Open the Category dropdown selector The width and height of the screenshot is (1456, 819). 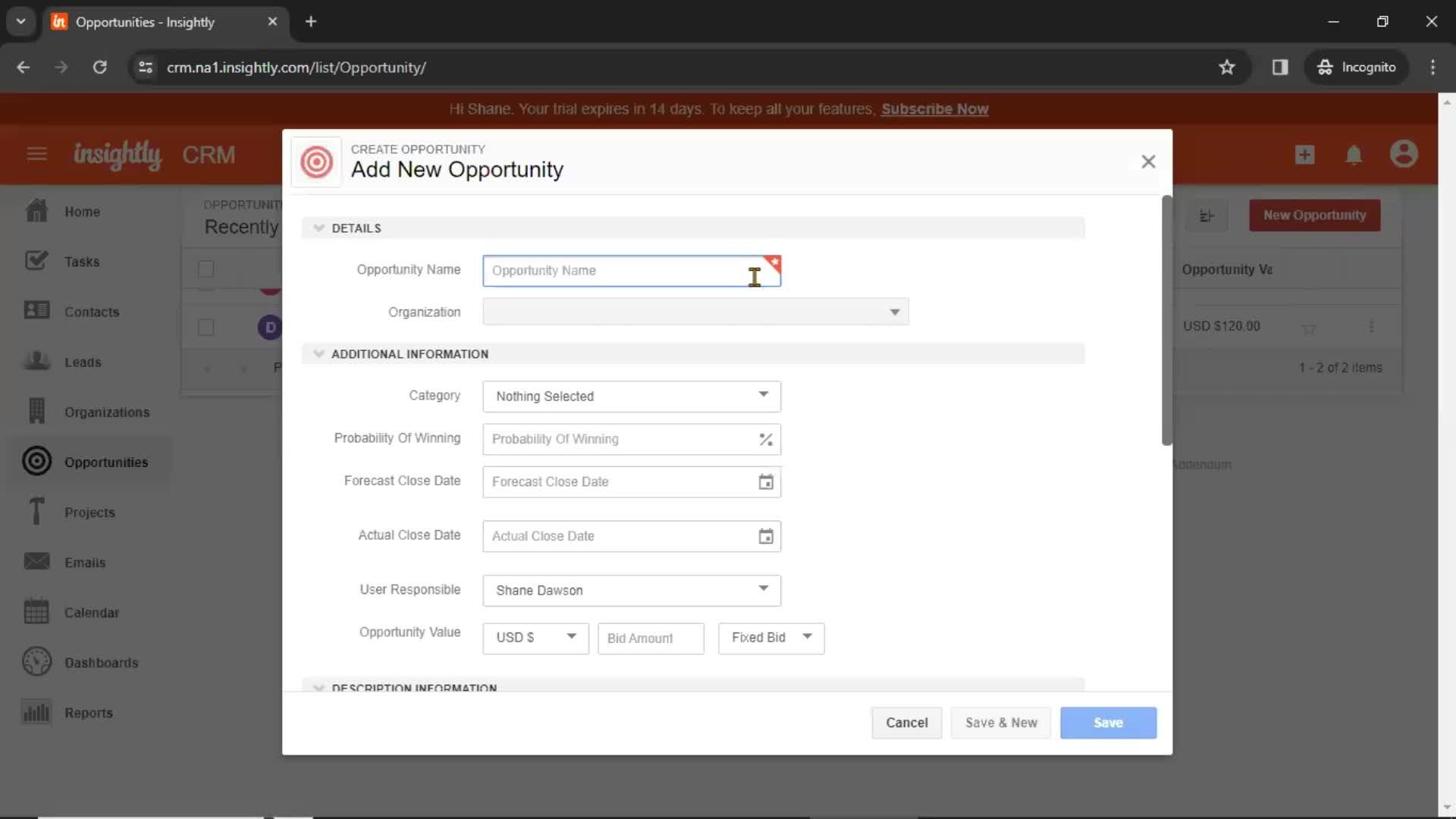point(631,395)
